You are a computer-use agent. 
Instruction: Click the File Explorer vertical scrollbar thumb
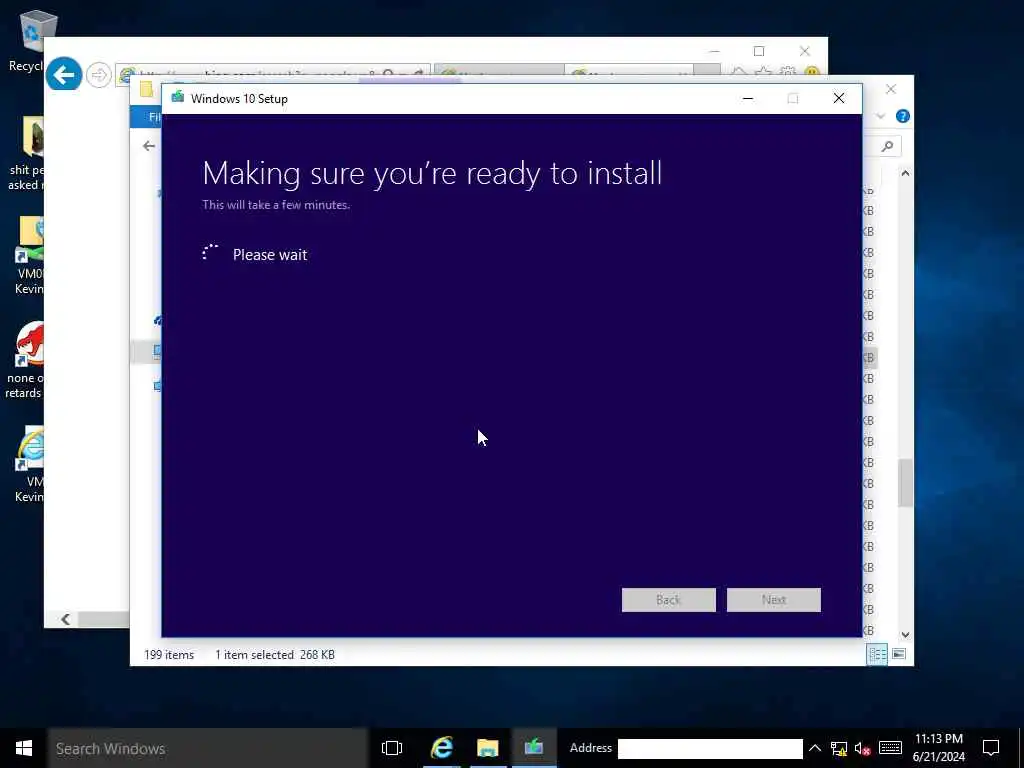(905, 483)
